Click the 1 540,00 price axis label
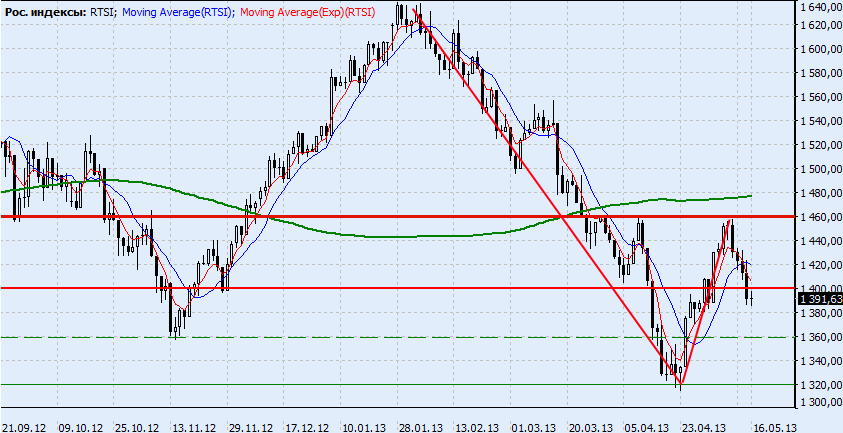 coord(821,121)
